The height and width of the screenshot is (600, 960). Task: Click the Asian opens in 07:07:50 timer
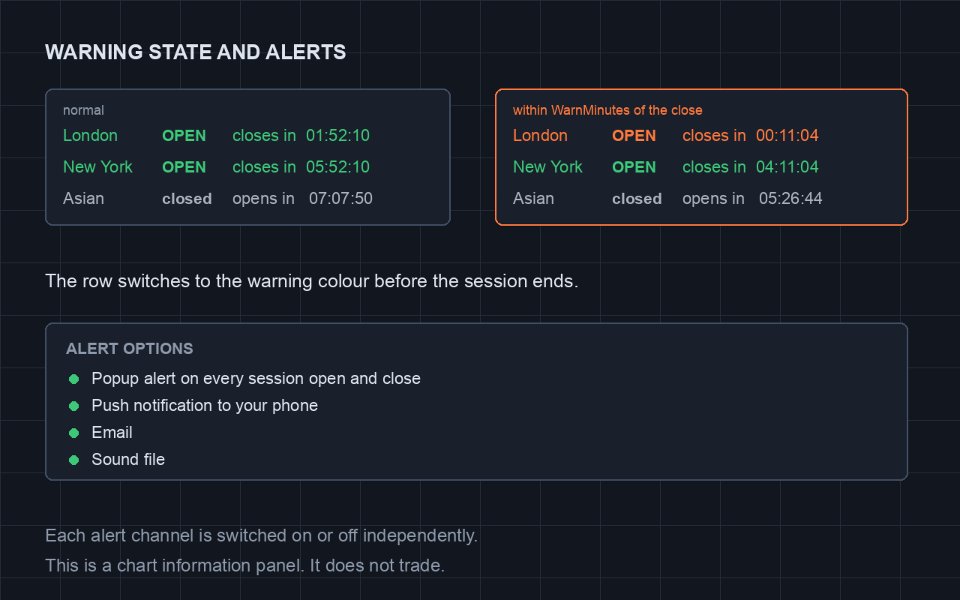(340, 198)
